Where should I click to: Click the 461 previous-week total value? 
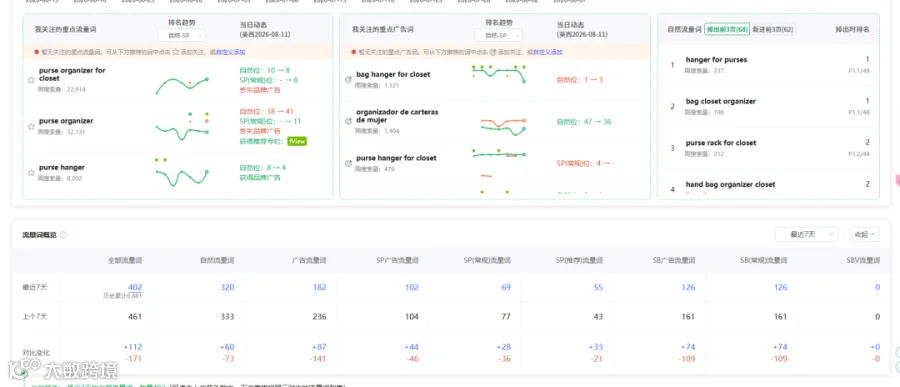click(135, 317)
